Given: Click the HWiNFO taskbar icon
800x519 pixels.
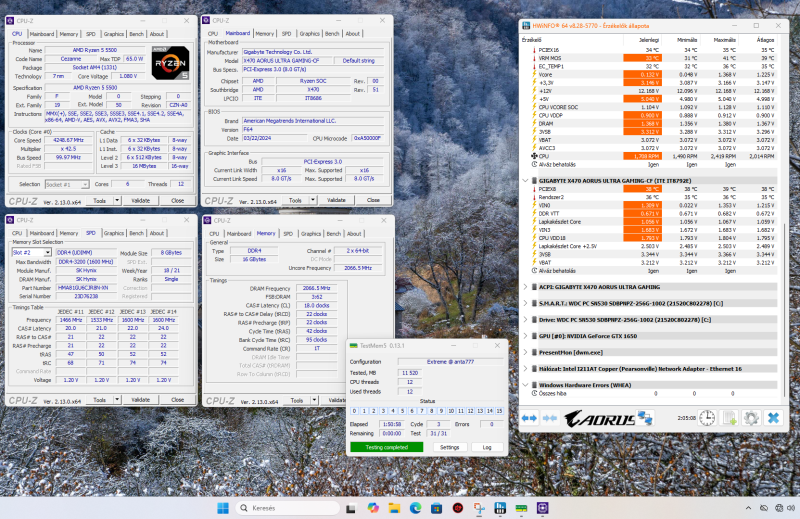Looking at the screenshot, I should coord(500,508).
